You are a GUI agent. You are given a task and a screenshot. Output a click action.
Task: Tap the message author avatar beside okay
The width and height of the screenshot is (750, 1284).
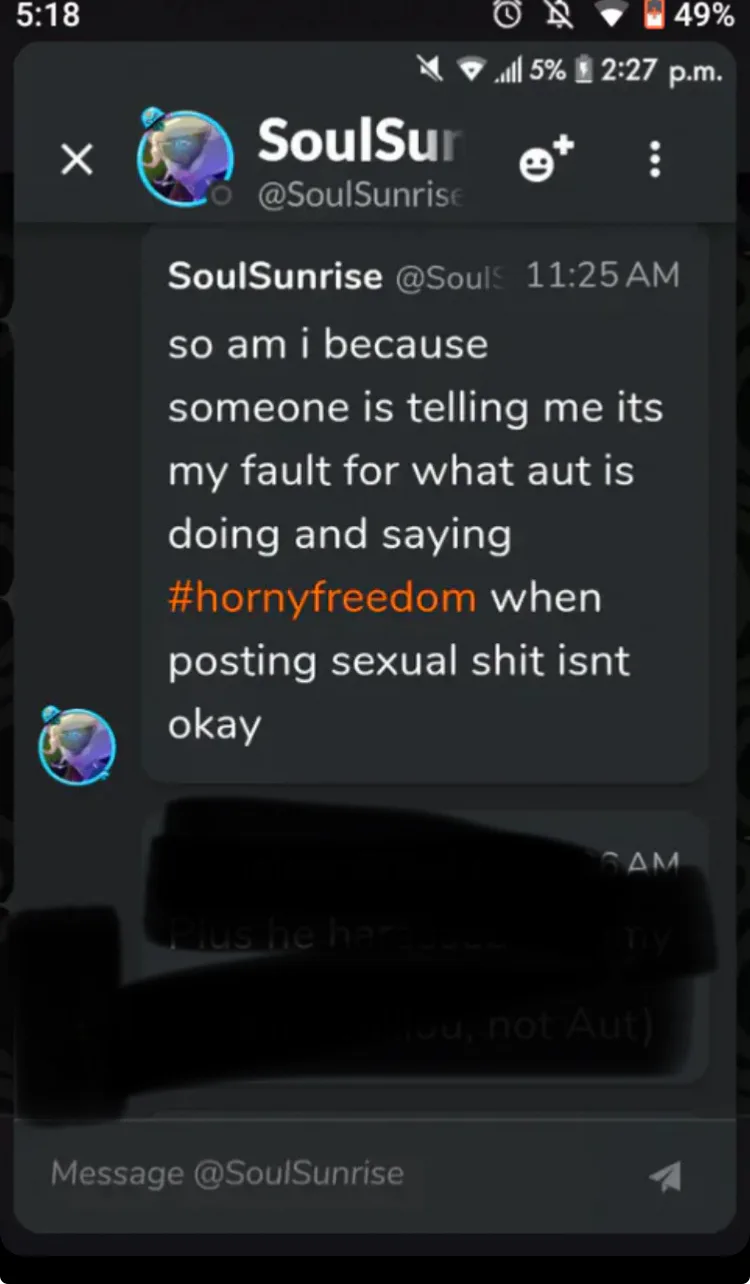[77, 745]
